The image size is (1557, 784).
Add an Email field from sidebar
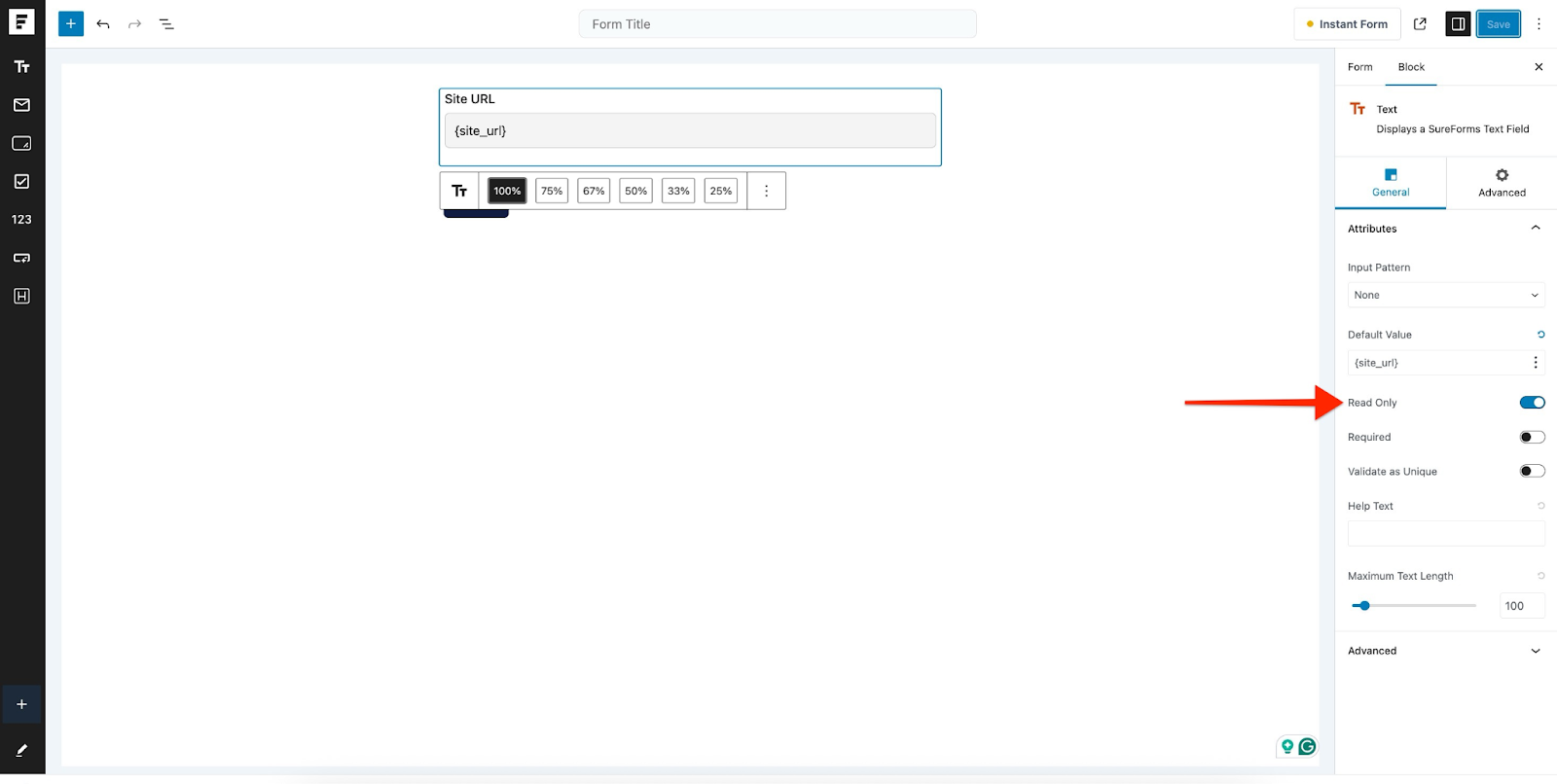click(21, 105)
